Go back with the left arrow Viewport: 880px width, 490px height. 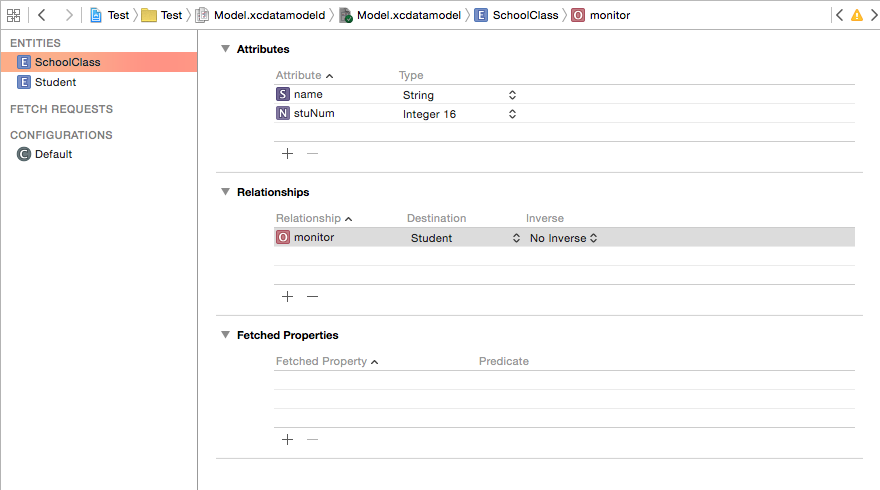[x=41, y=15]
